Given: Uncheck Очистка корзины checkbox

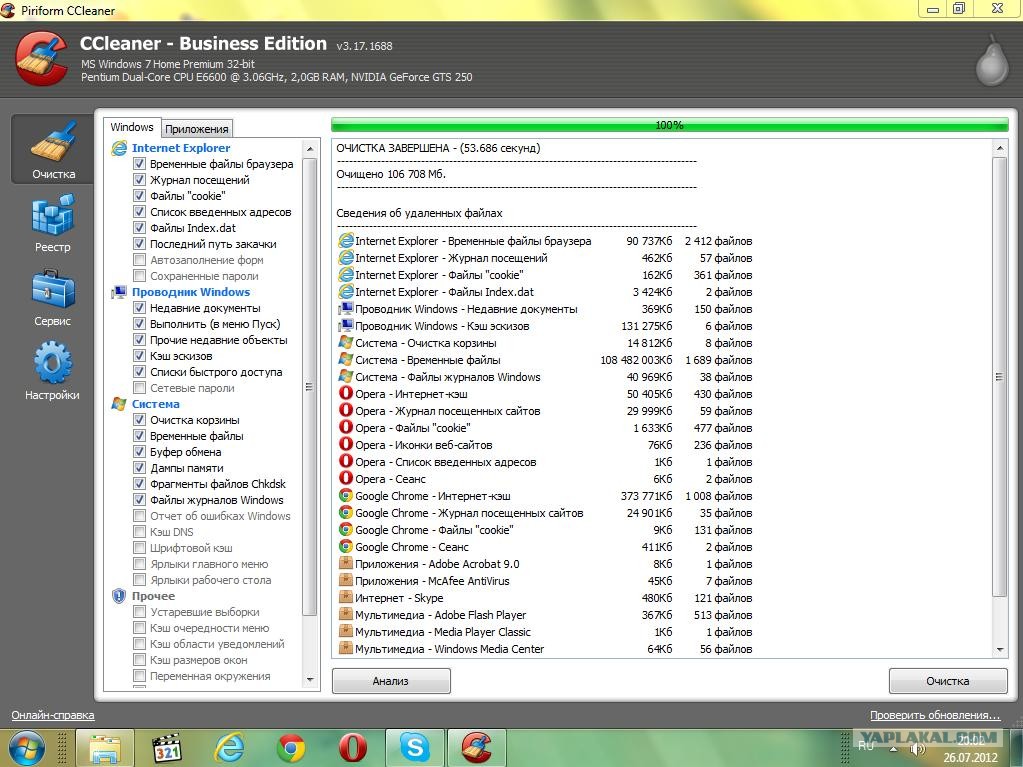Looking at the screenshot, I should point(139,419).
